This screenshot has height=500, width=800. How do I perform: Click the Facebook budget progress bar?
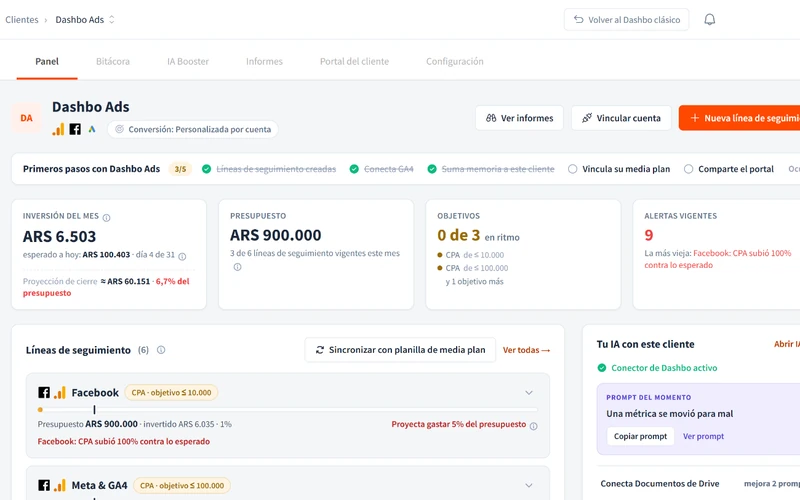pos(287,409)
